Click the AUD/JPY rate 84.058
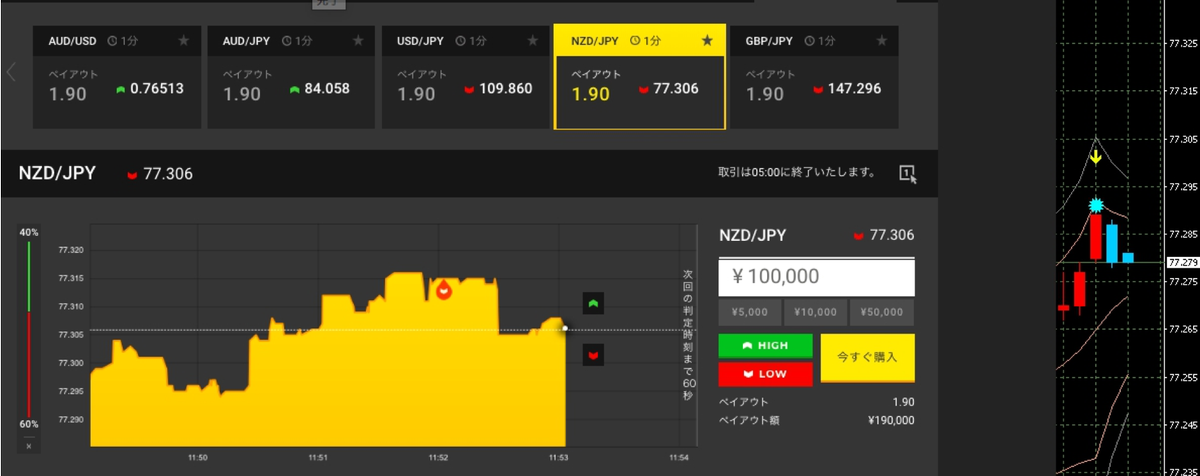Screen dimensions: 1200x476 click(327, 90)
